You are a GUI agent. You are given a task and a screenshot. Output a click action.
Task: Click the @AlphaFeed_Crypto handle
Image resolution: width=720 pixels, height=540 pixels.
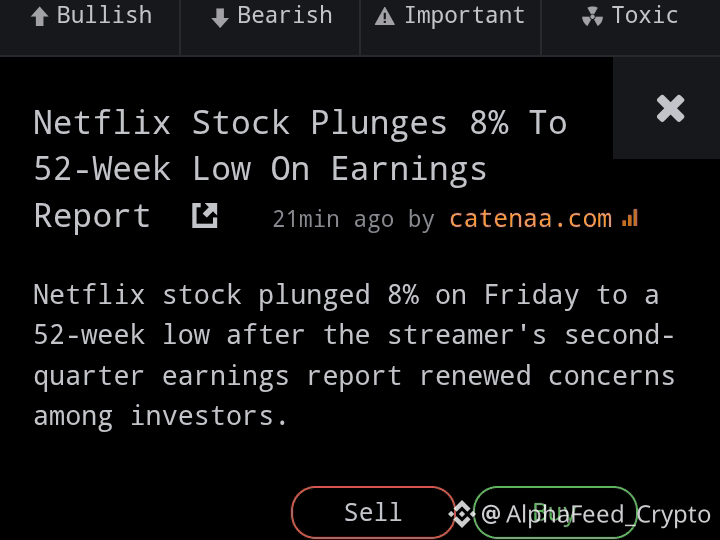click(596, 514)
